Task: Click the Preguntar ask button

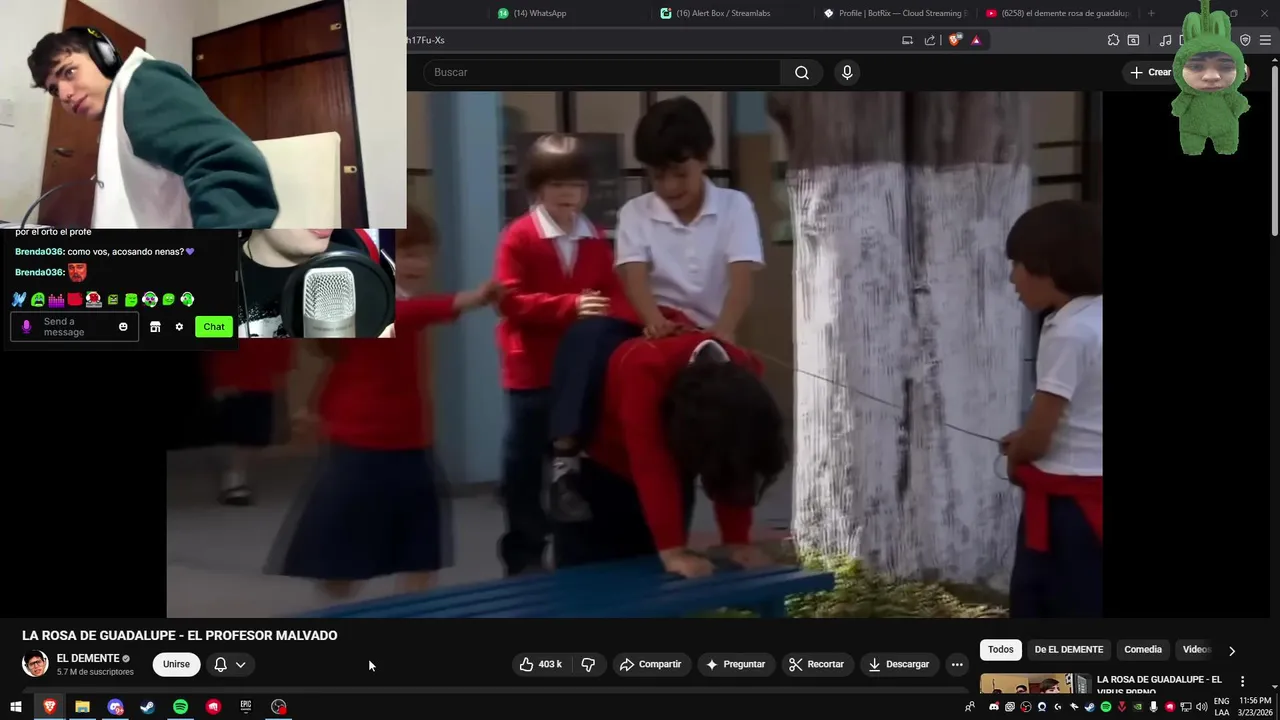Action: click(735, 664)
